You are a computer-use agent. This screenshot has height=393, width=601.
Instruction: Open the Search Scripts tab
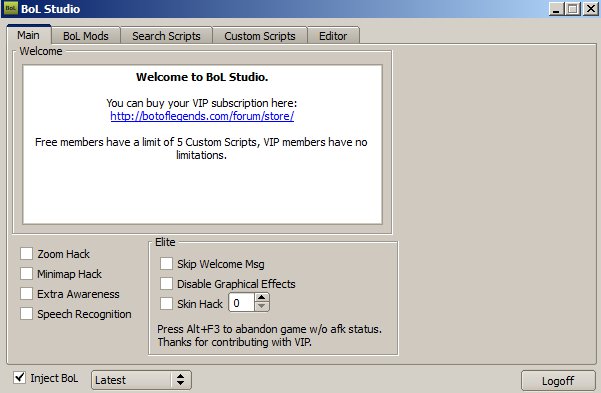click(166, 36)
